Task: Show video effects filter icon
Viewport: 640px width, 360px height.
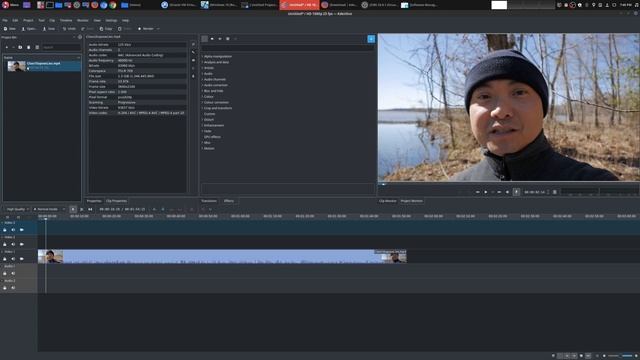Action: (212, 39)
